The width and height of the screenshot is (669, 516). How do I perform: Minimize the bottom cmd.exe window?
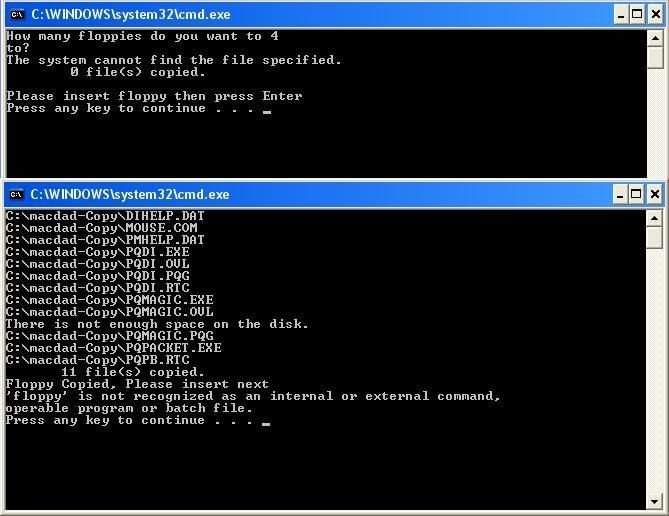coord(620,195)
